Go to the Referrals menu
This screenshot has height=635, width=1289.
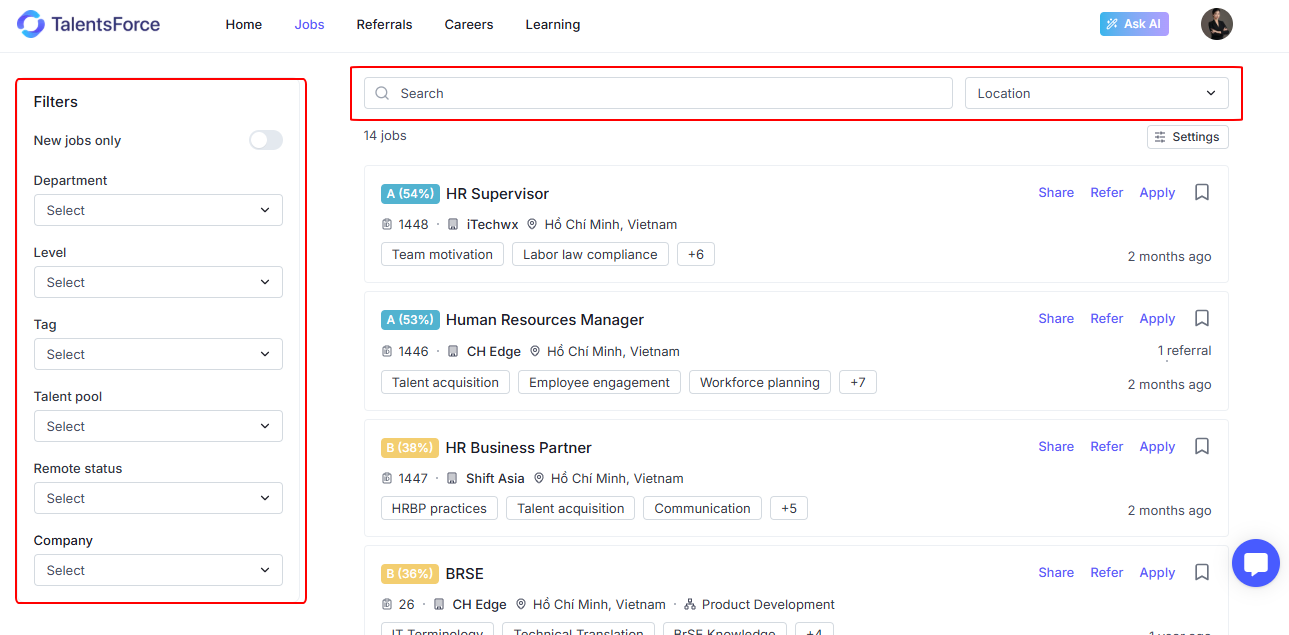(384, 24)
